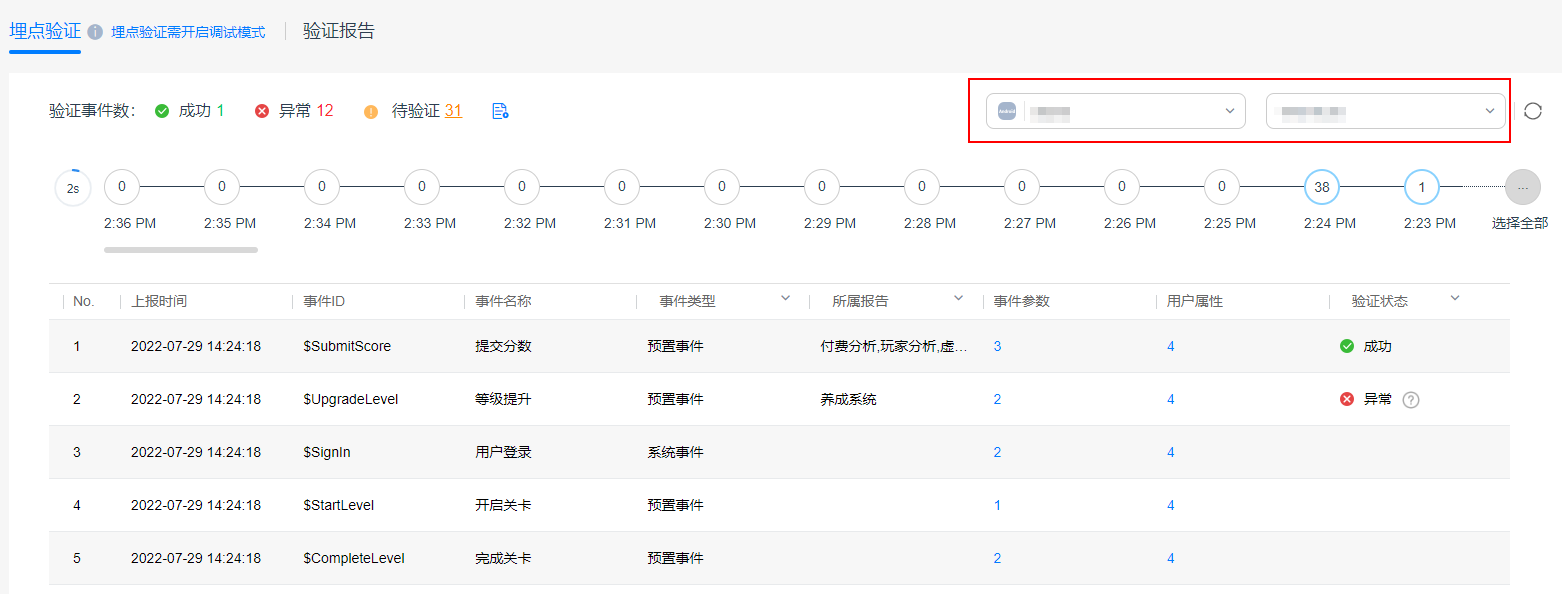Expand the 所属报告 column filter
Image resolution: width=1562 pixels, height=594 pixels.
[x=958, y=299]
